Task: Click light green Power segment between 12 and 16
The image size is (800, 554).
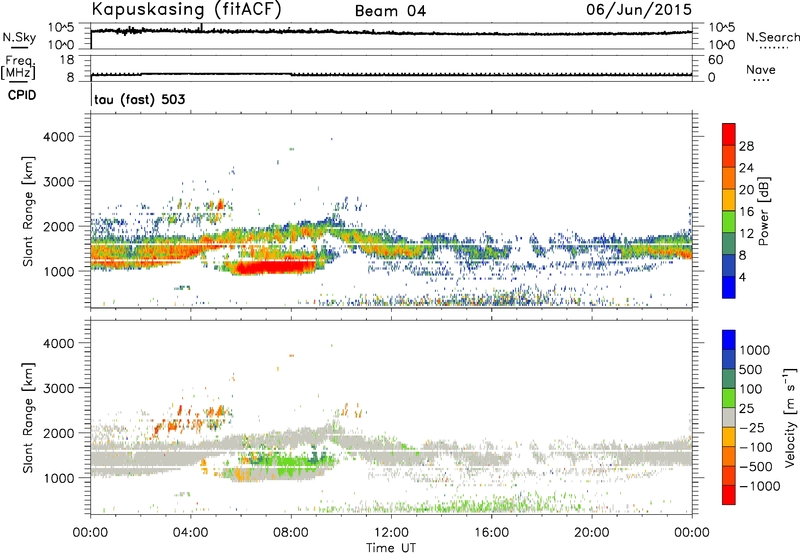Action: [729, 222]
